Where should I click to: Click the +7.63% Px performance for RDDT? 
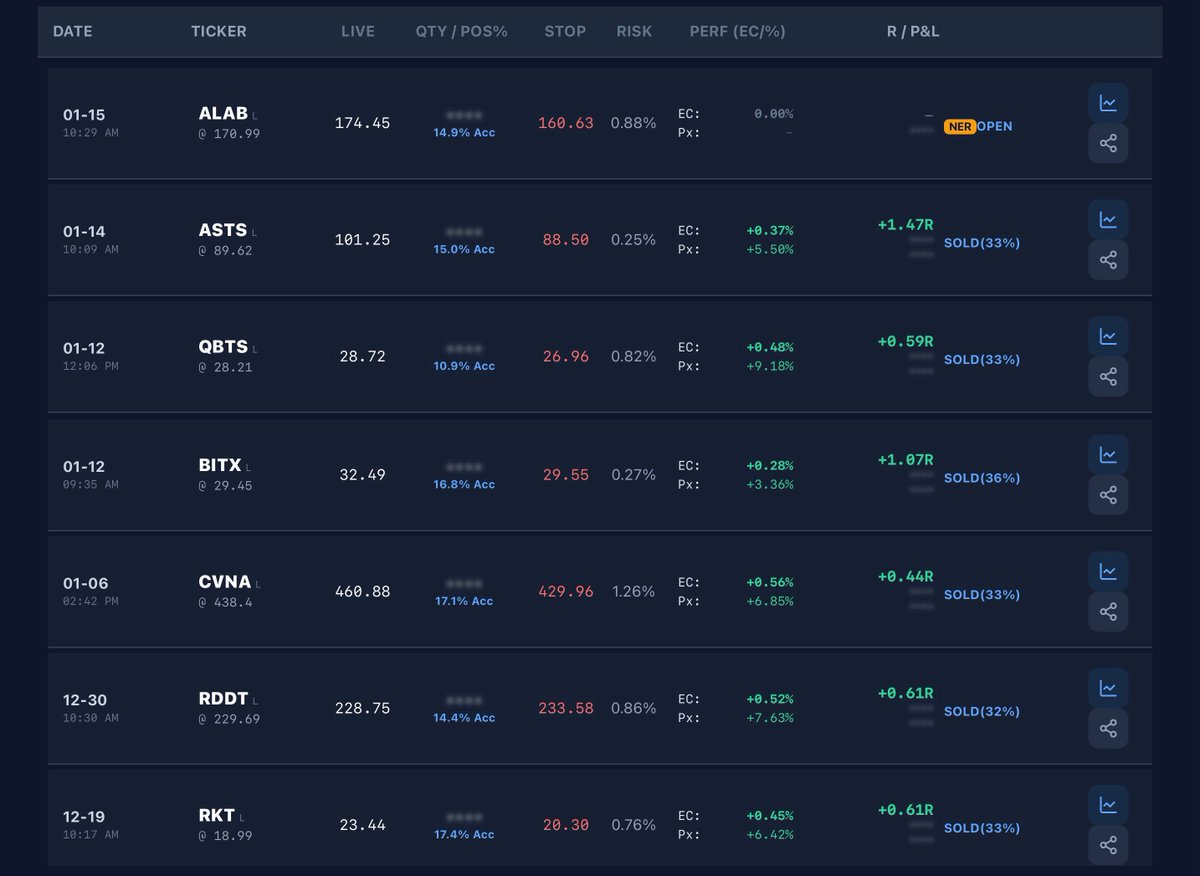pos(770,718)
